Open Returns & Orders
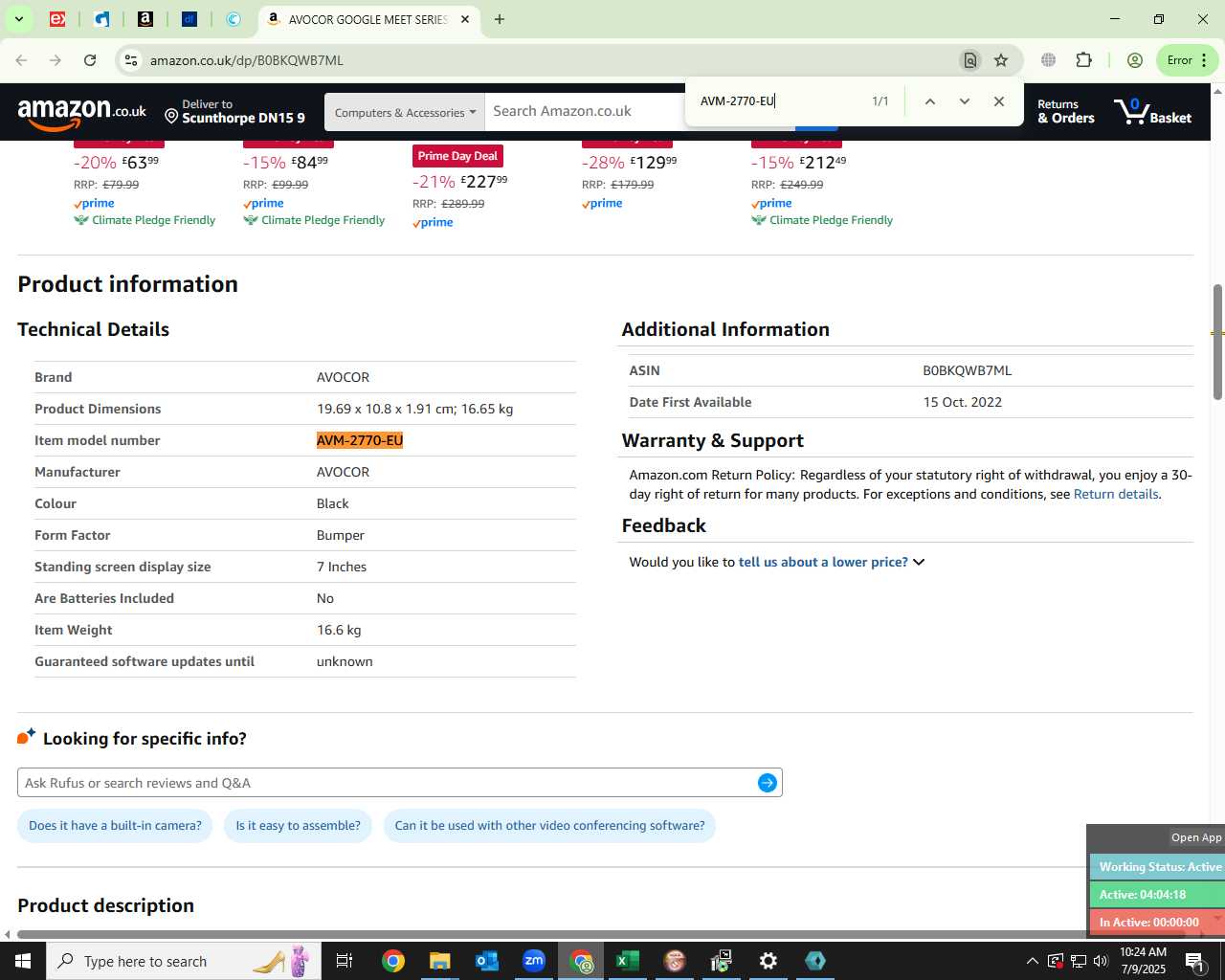This screenshot has width=1225, height=980. pos(1066,112)
